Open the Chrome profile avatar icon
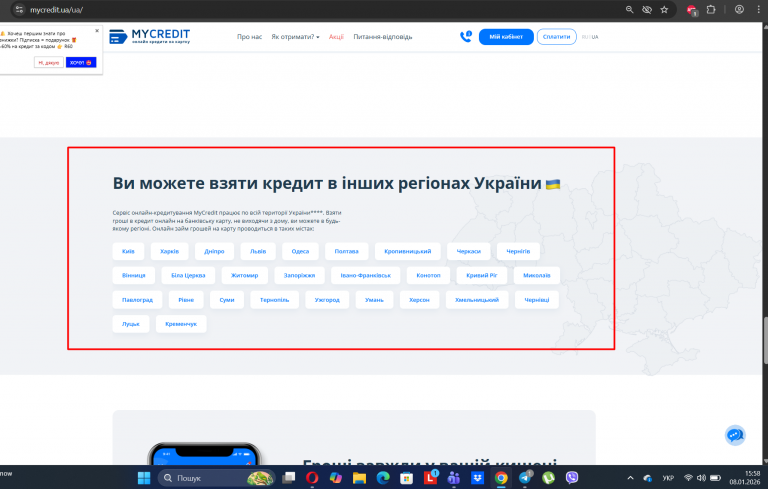Viewport: 768px width, 489px height. (739, 9)
